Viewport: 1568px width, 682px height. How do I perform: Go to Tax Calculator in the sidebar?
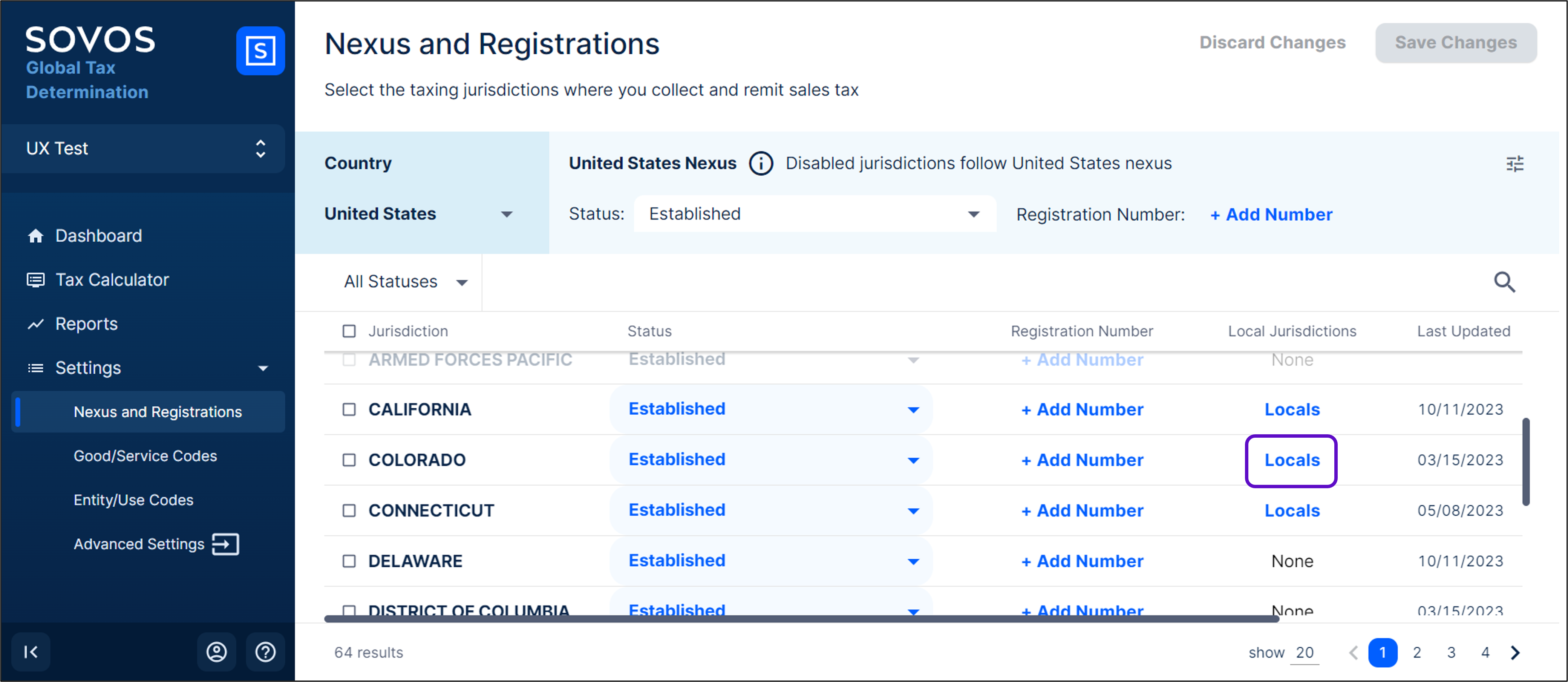(112, 279)
